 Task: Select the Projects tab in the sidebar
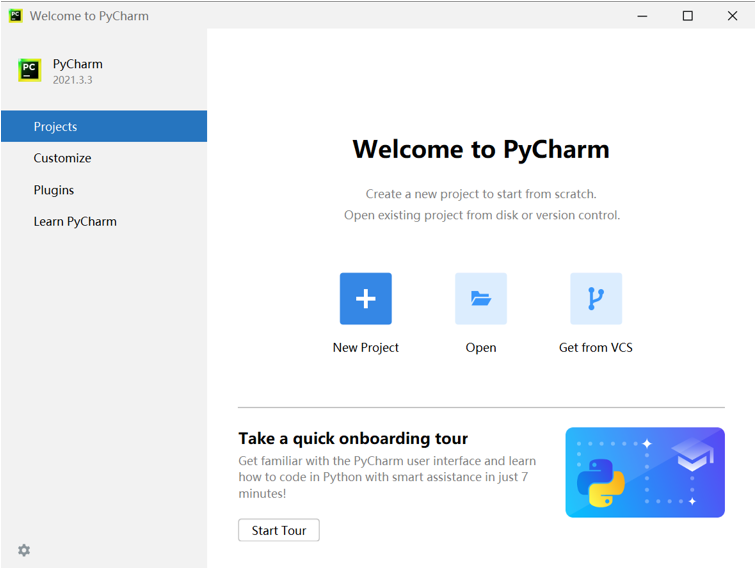104,127
